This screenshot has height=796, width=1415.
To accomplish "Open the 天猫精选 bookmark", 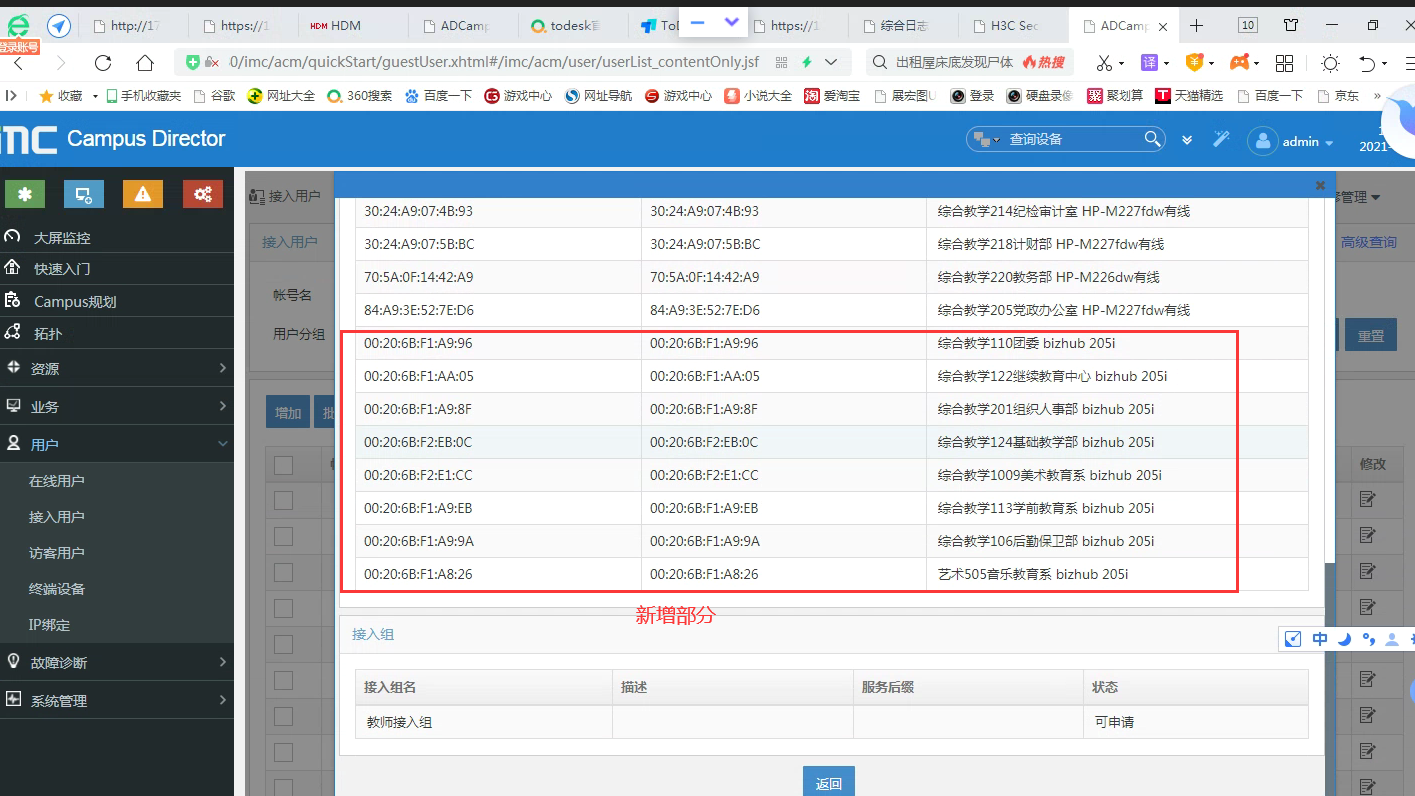I will (1189, 96).
